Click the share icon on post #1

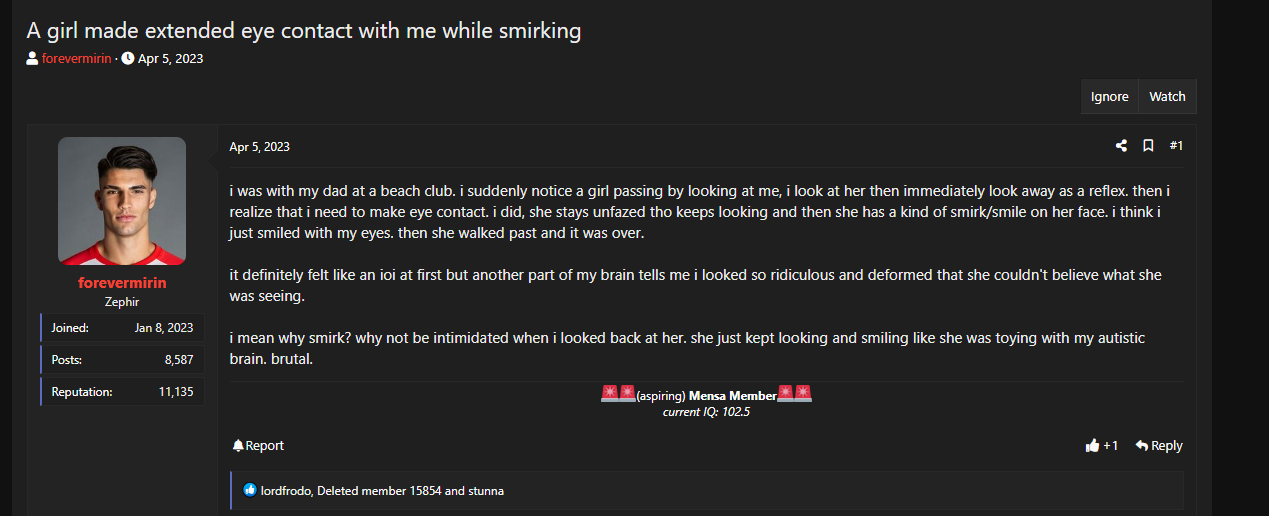1121,146
